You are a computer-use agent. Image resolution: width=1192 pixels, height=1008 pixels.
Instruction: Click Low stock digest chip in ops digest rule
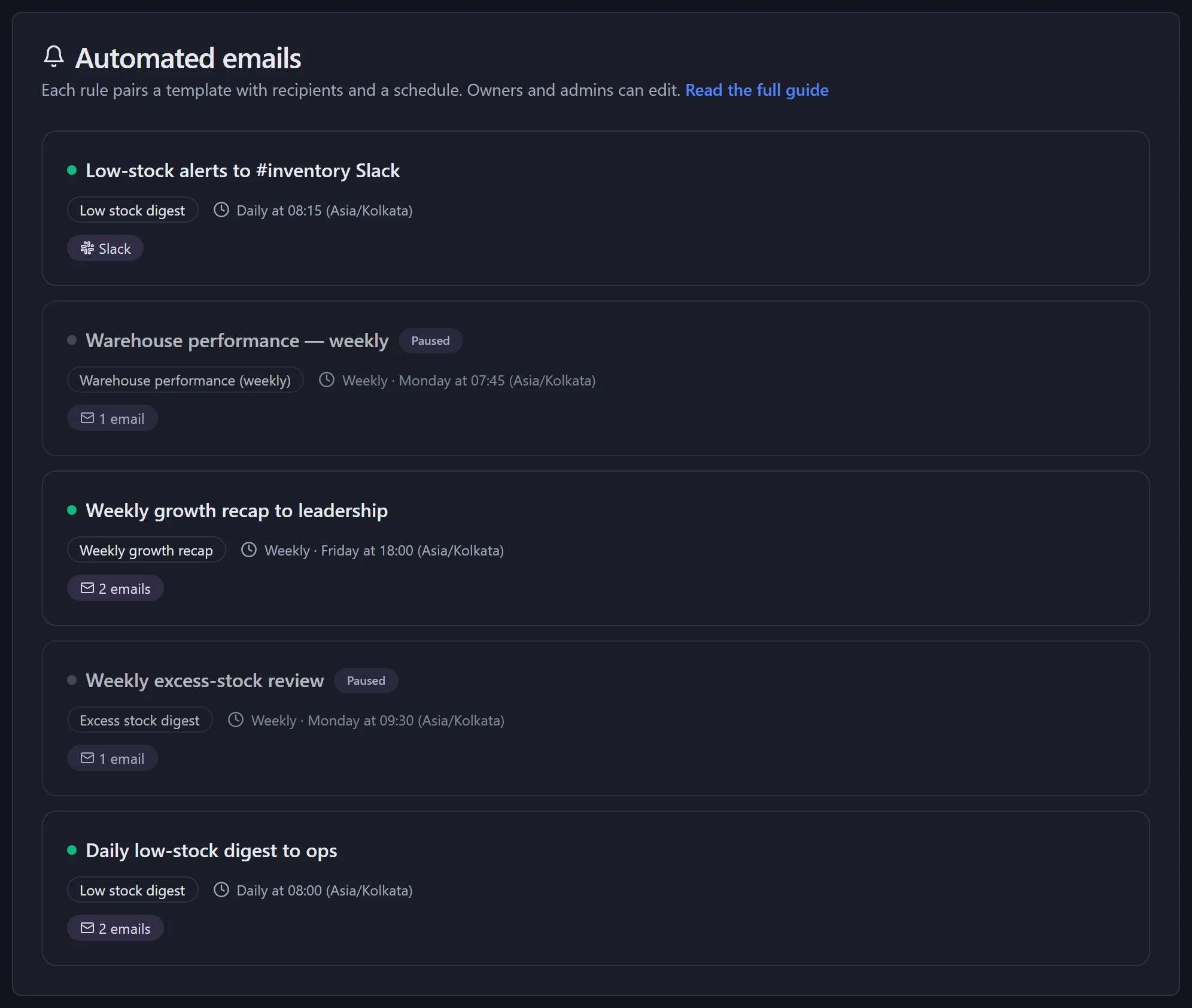click(x=132, y=890)
